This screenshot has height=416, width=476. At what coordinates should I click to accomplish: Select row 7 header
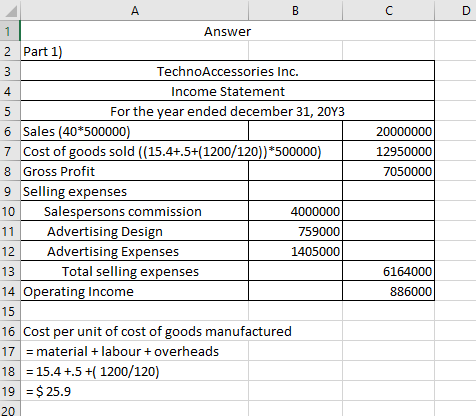(10, 151)
